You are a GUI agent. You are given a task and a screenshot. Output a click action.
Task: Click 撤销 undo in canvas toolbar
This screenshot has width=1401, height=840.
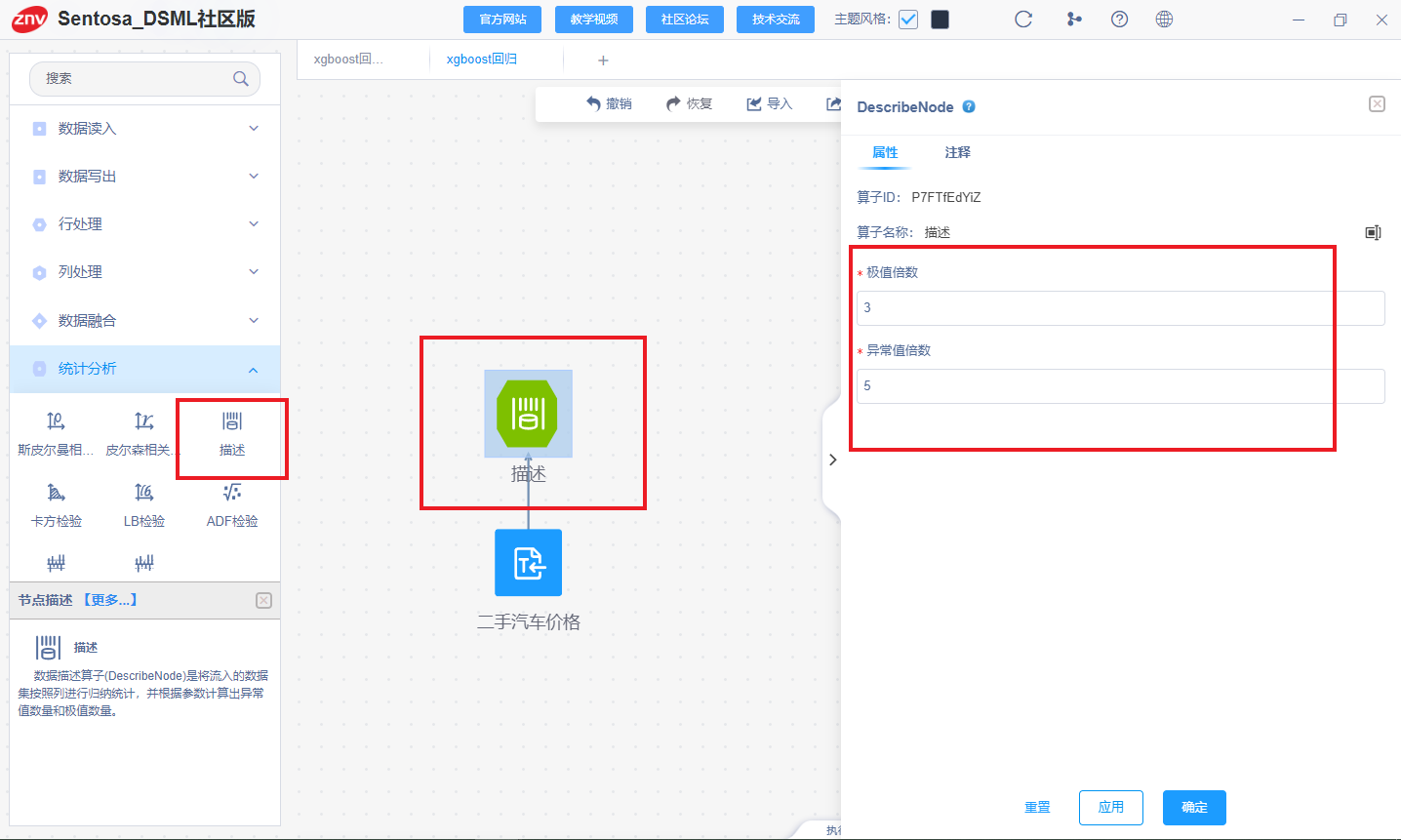click(x=609, y=103)
